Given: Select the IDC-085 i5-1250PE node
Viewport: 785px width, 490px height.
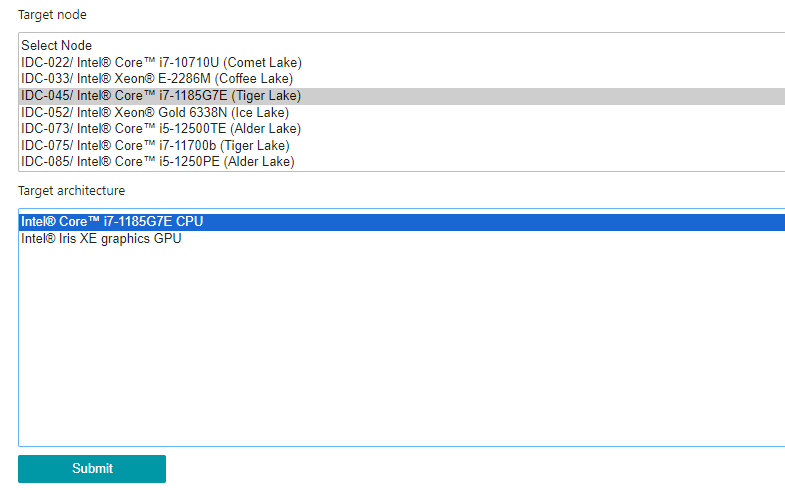Looking at the screenshot, I should click(x=158, y=162).
